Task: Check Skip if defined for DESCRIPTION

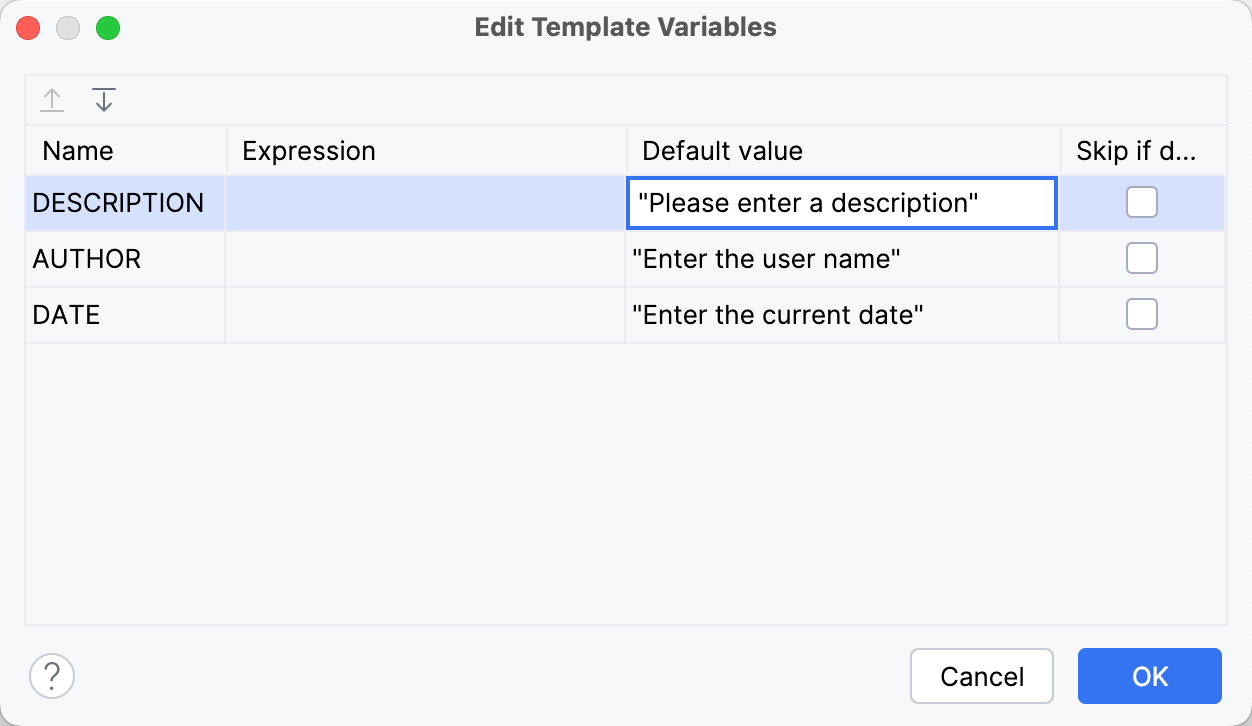Action: tap(1141, 202)
